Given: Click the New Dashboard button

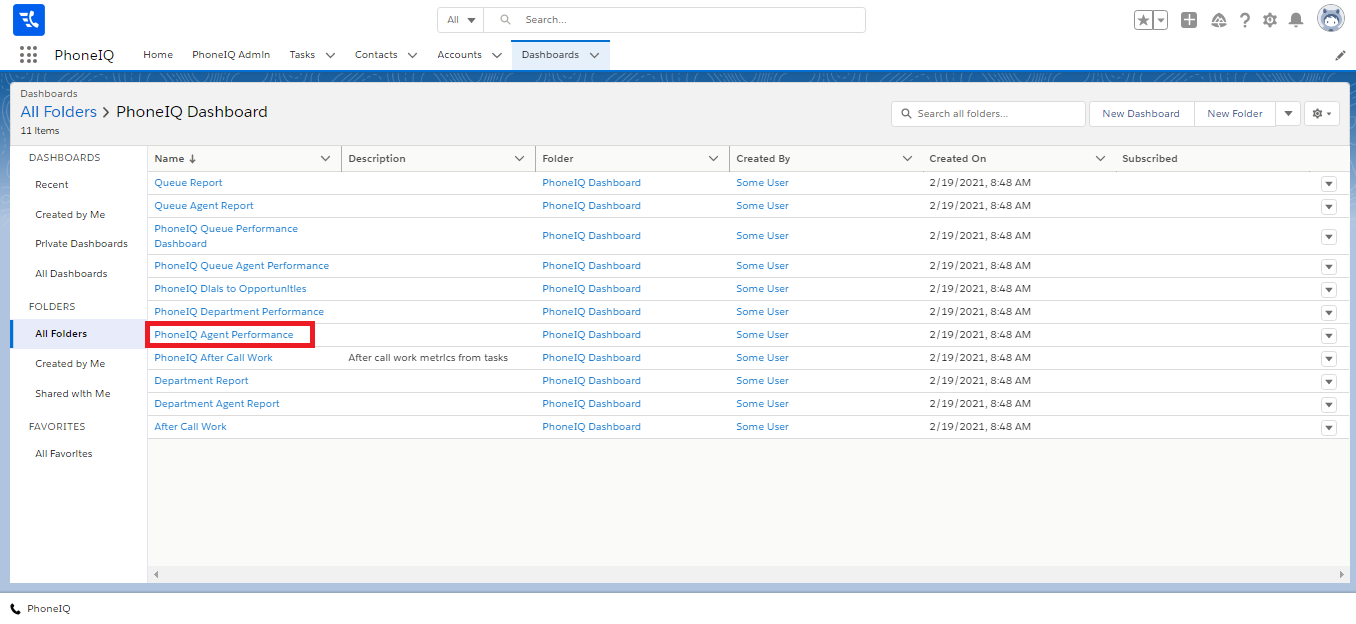Looking at the screenshot, I should coord(1141,114).
